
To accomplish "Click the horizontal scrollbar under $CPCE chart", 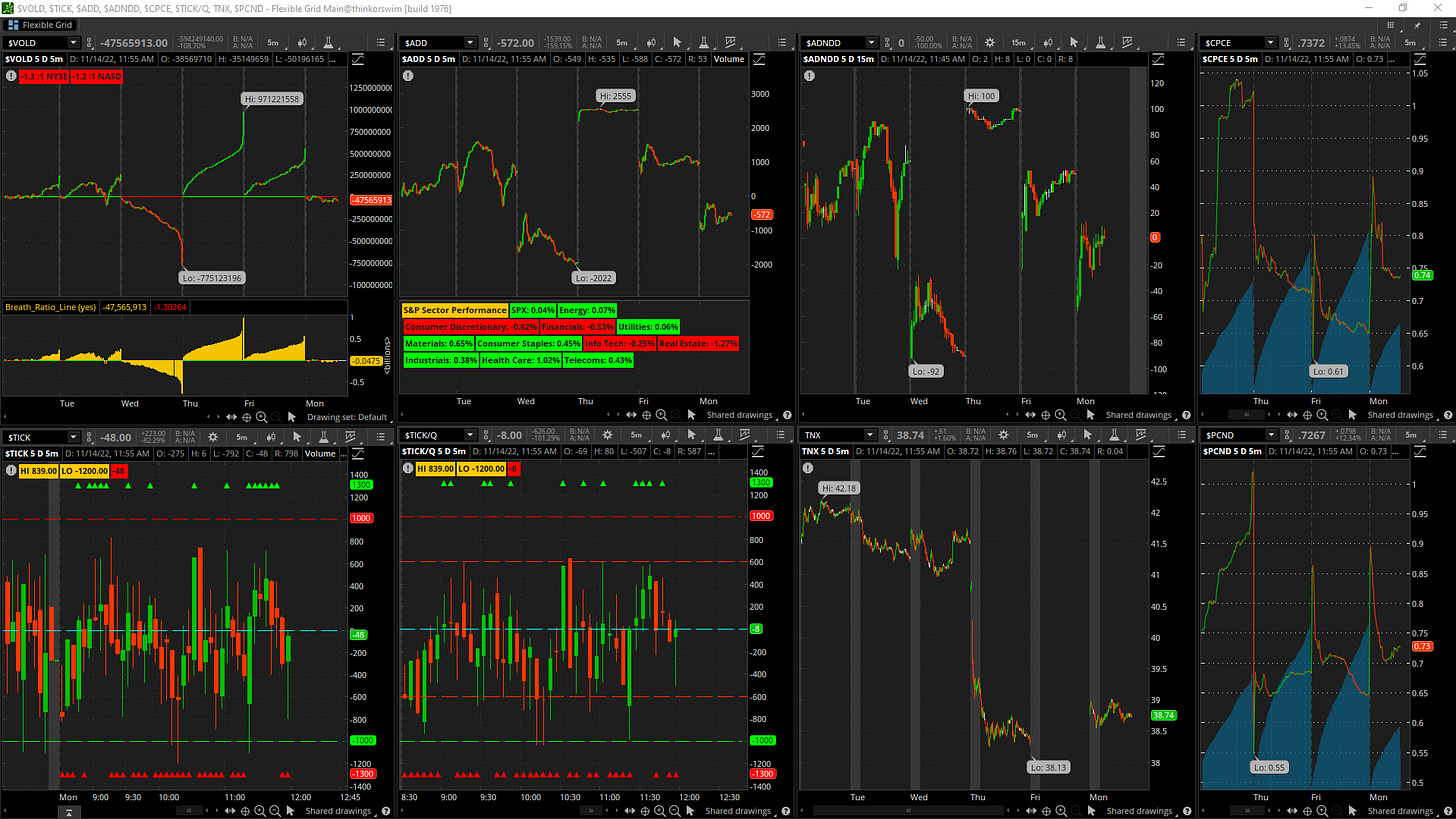I will (1246, 415).
